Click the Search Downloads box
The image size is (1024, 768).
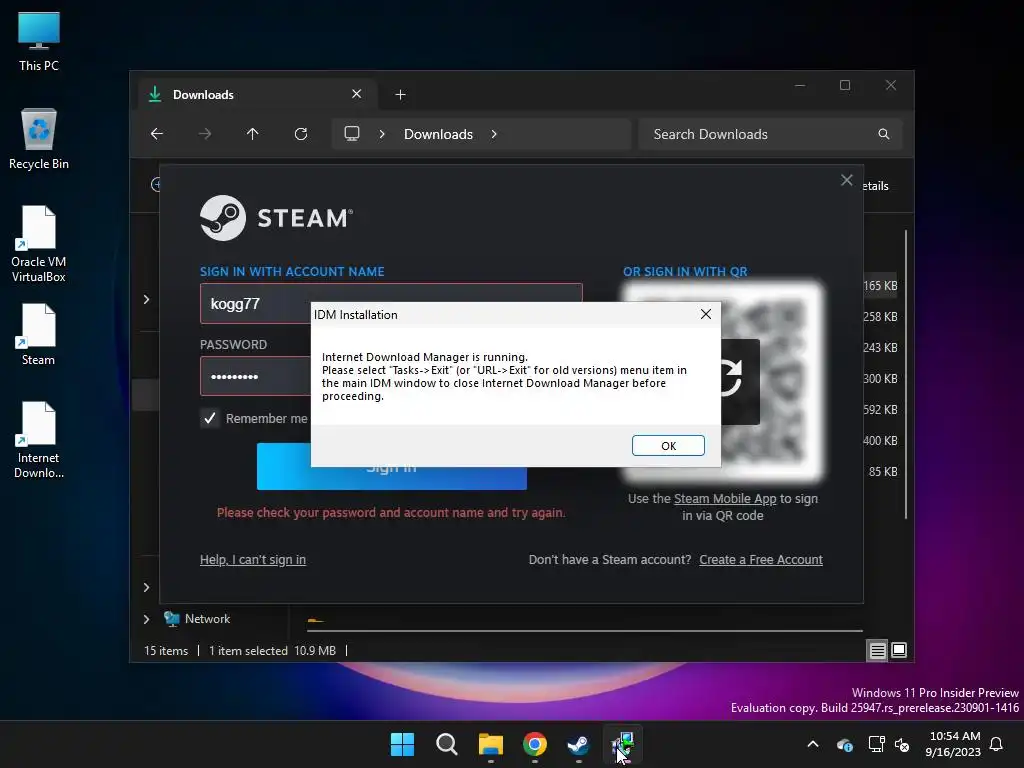[770, 134]
